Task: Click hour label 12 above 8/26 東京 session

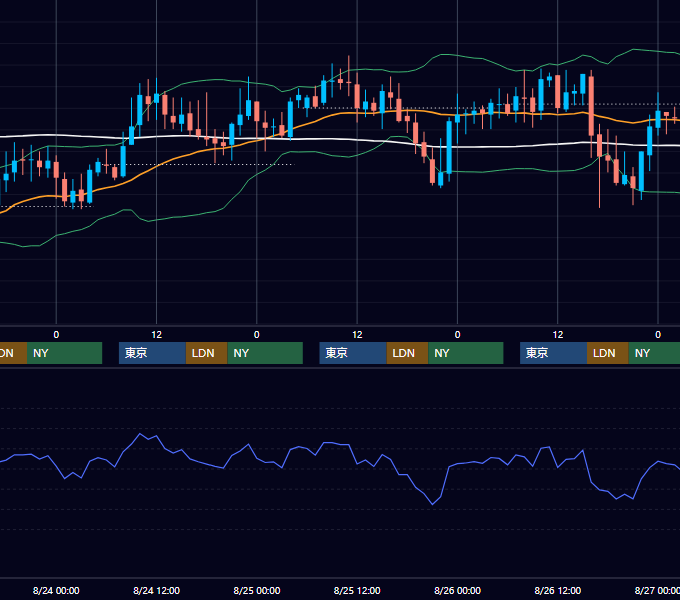Action: (x=558, y=335)
